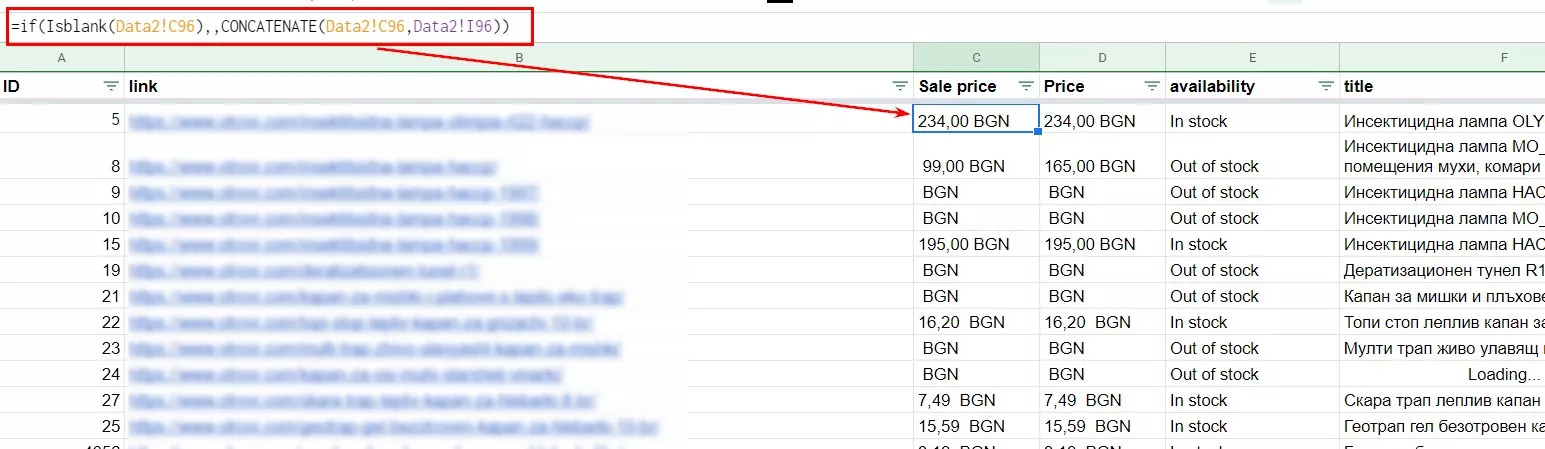The height and width of the screenshot is (449, 1545).
Task: Select the 'title' header cell
Action: (1442, 87)
